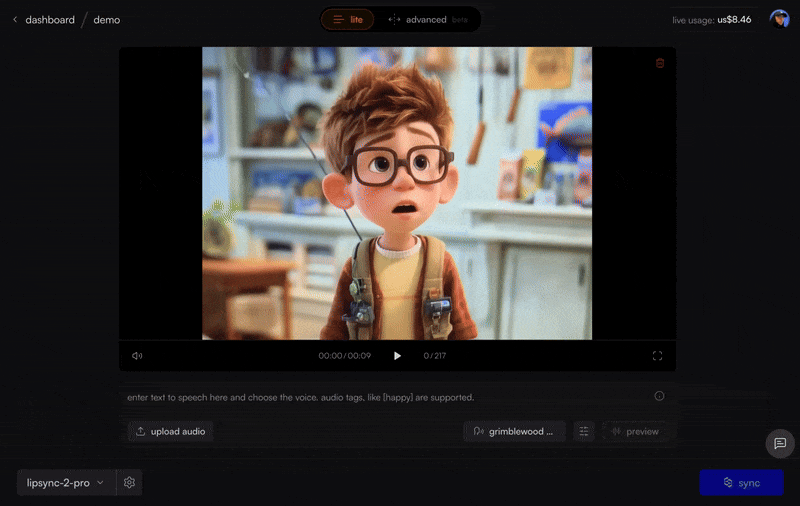Mute the video using the speaker icon
This screenshot has width=800, height=506.
tap(137, 356)
